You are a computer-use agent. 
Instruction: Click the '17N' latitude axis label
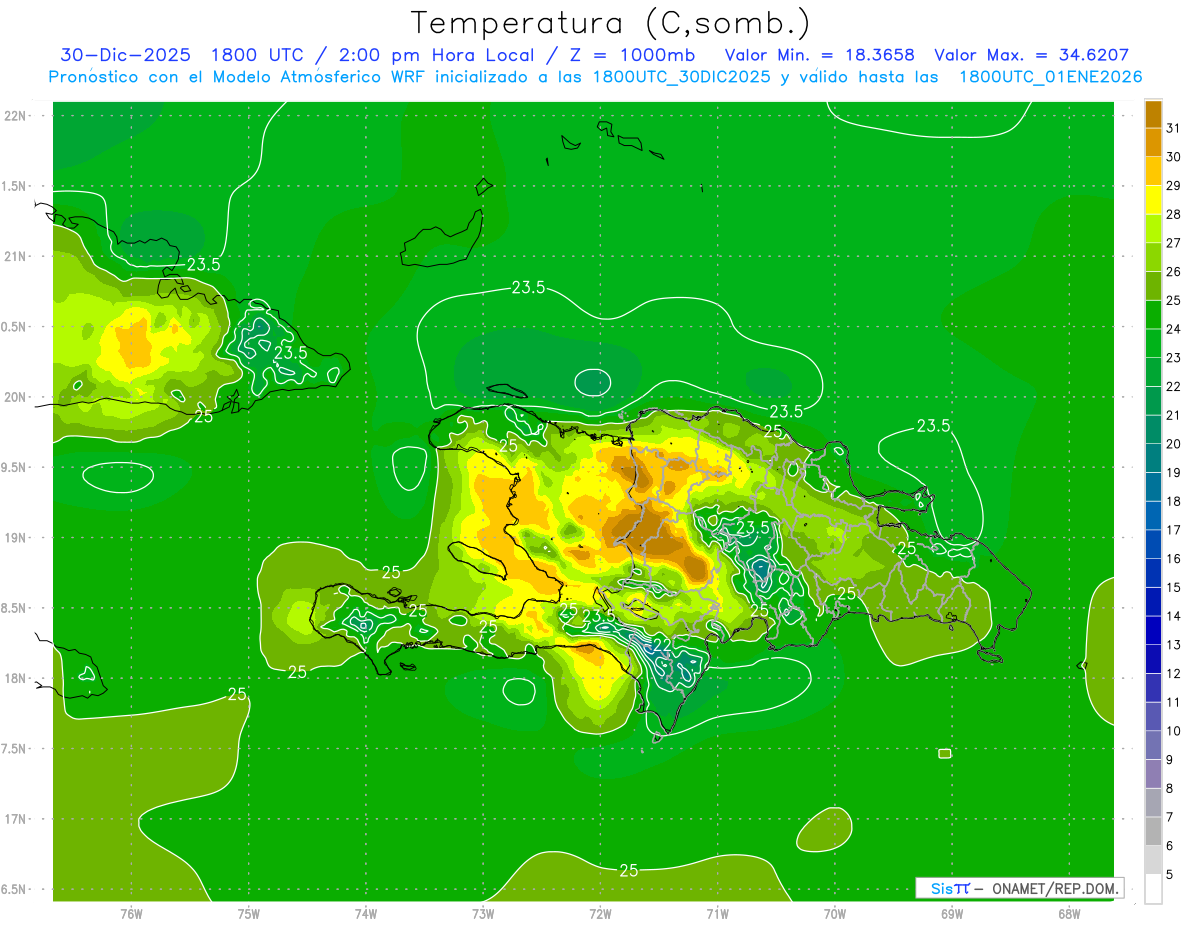15,819
